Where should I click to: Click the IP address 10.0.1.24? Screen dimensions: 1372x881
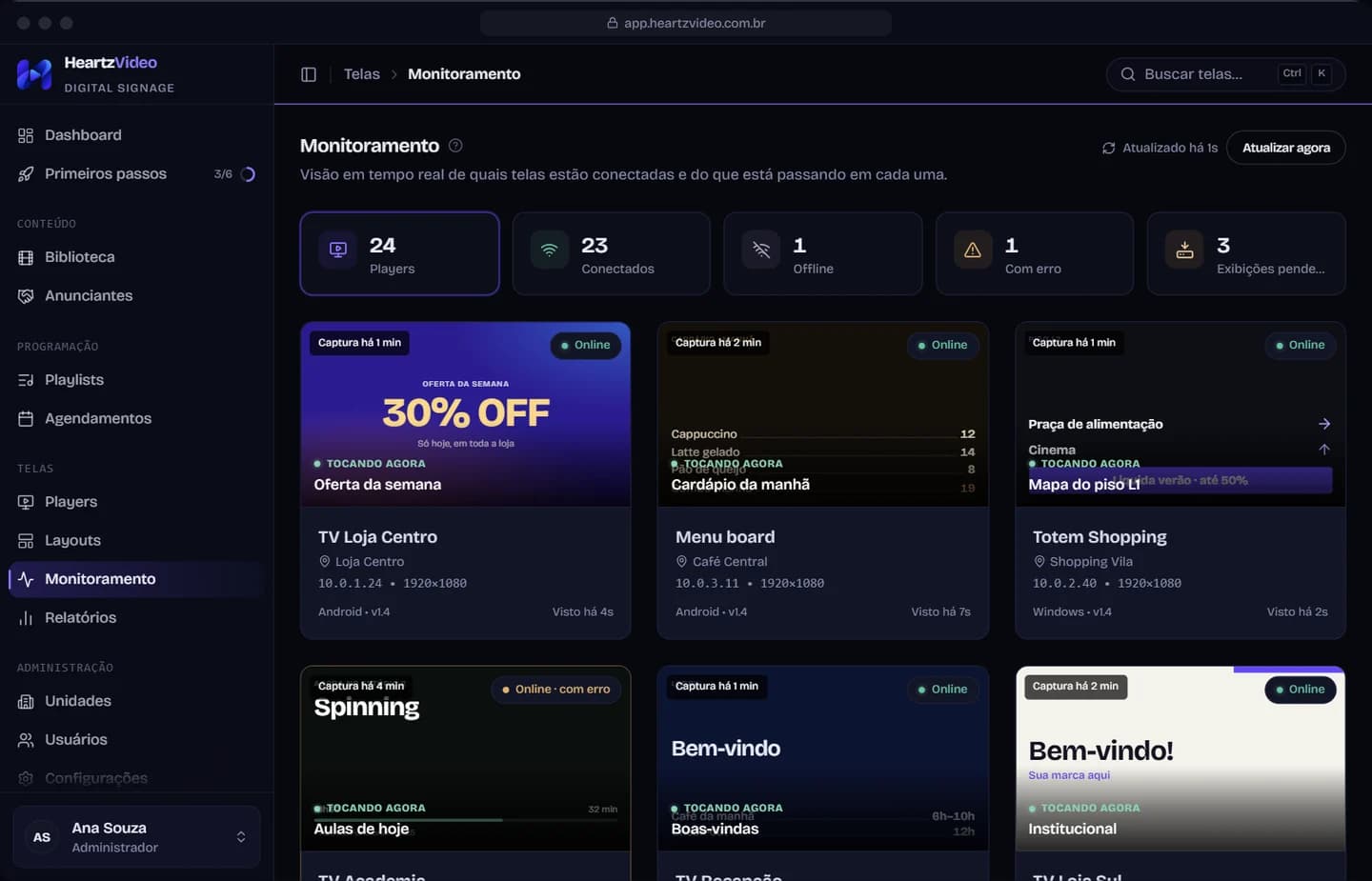350,584
